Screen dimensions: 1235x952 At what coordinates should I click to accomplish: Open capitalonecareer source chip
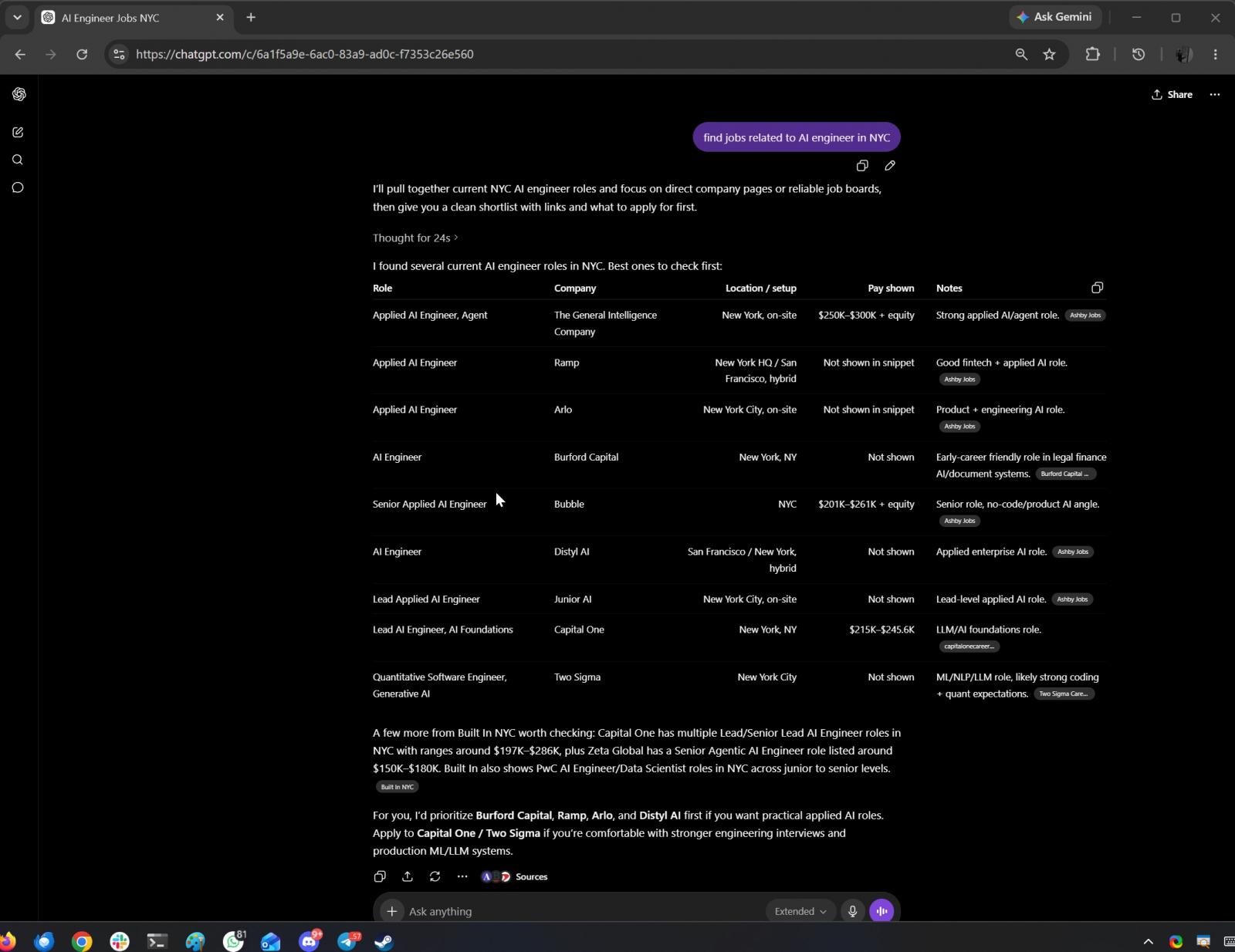click(969, 646)
